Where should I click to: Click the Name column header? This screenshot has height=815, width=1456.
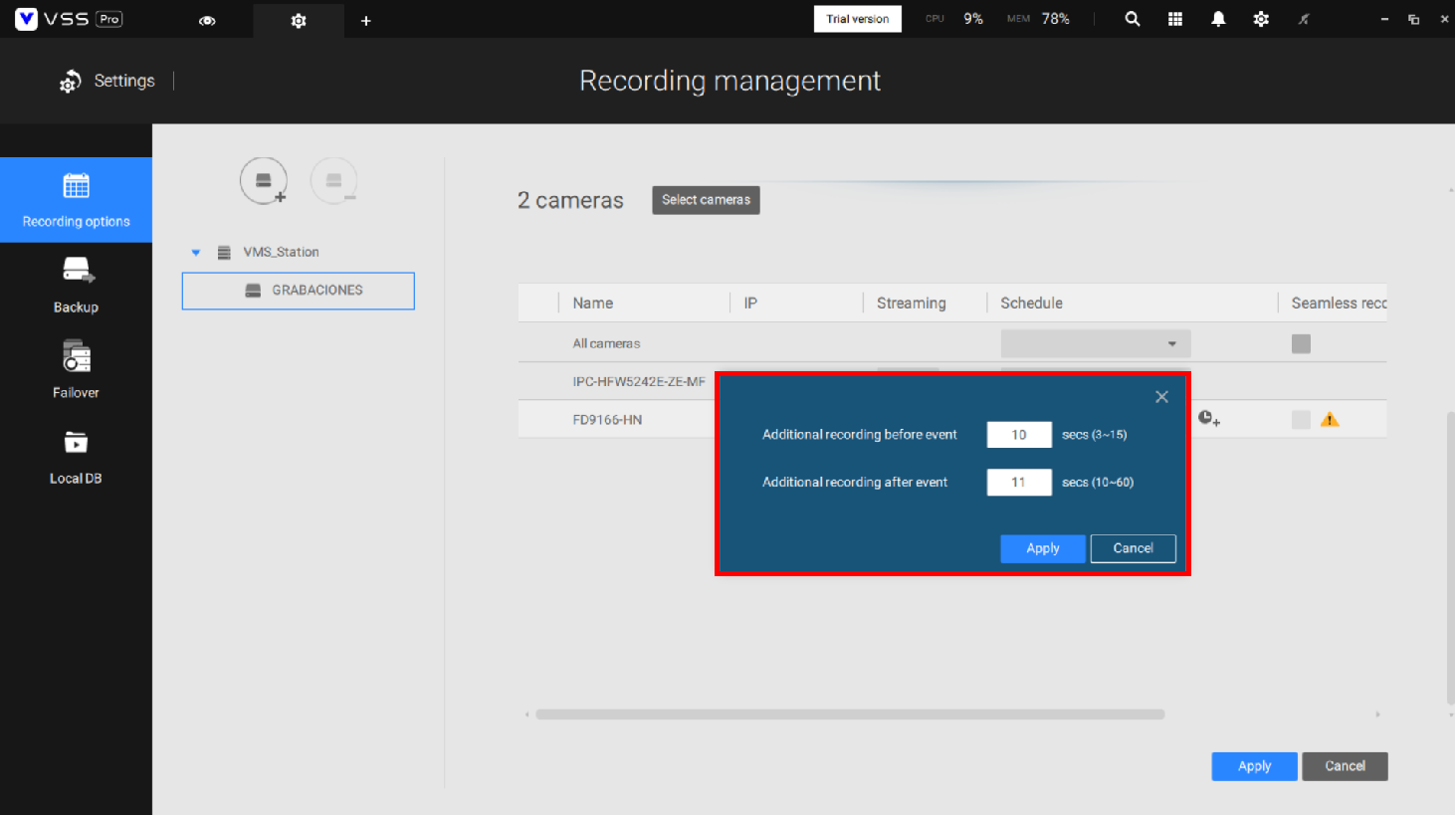point(593,304)
